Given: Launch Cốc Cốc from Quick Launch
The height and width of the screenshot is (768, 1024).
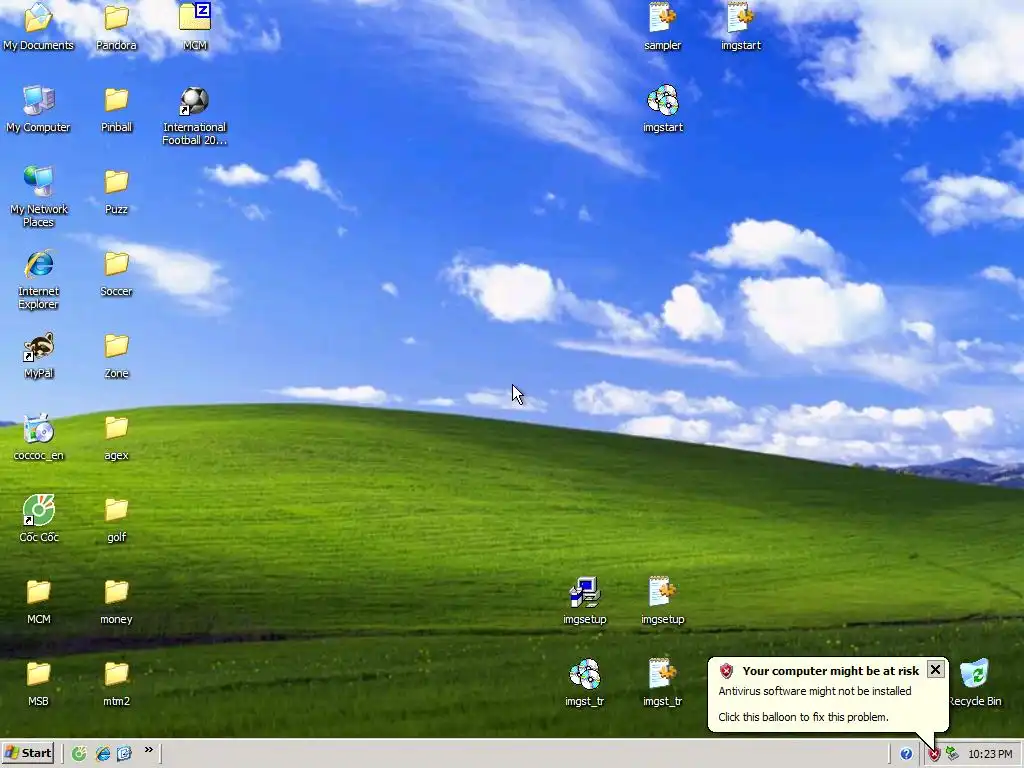Looking at the screenshot, I should click(x=79, y=754).
